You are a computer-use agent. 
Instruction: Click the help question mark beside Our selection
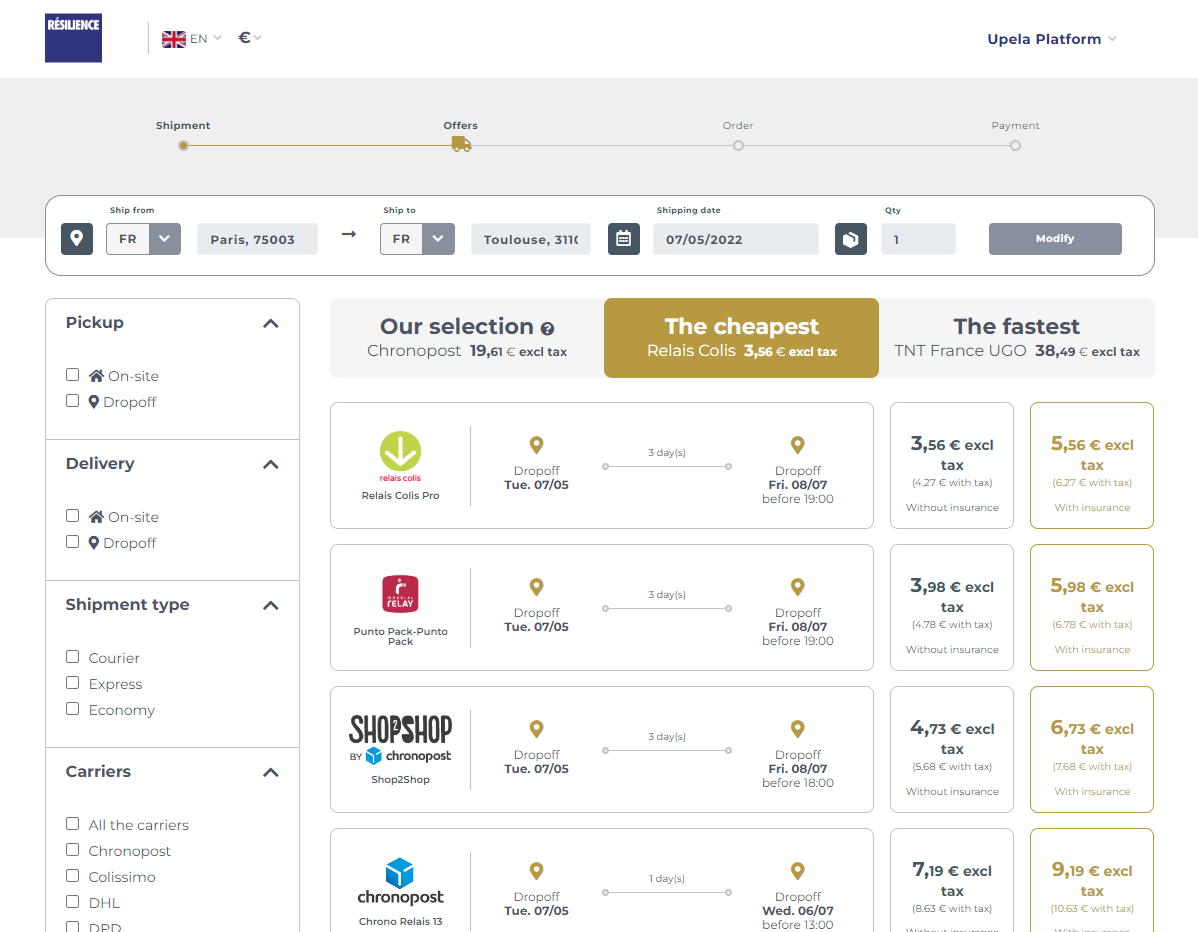pos(547,328)
